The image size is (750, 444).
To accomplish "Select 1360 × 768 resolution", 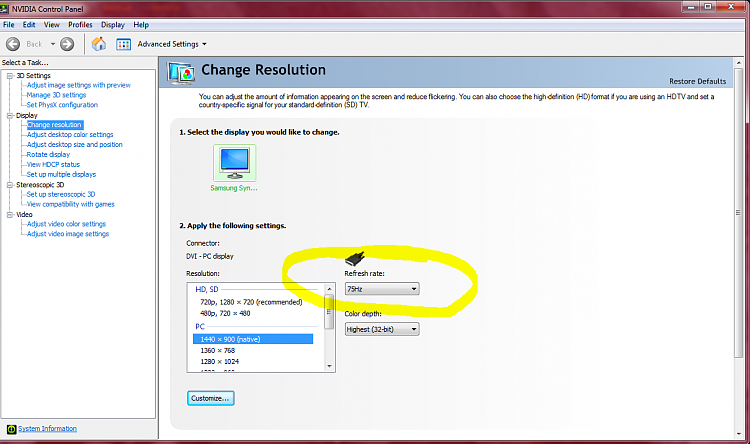I will pyautogui.click(x=218, y=351).
